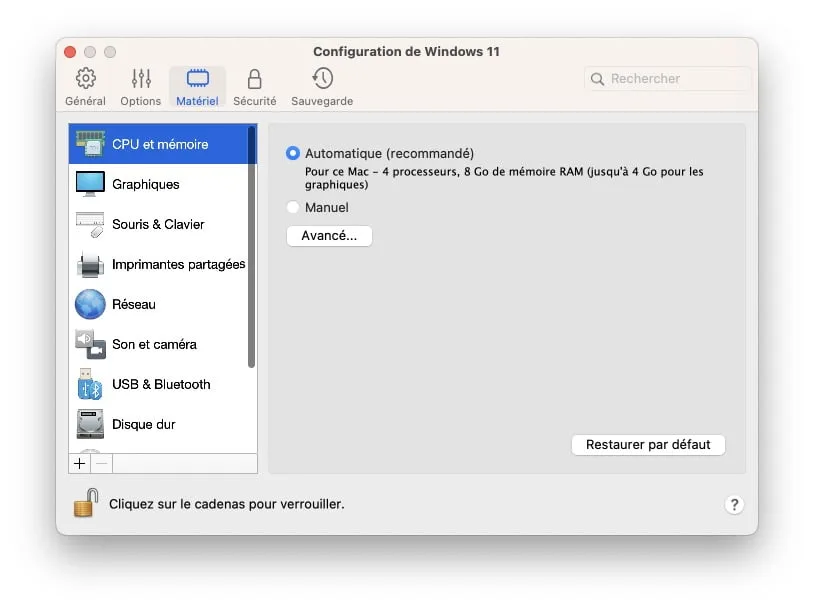Select the Automatique (recommandé) radio button
The height and width of the screenshot is (609, 814).
click(293, 153)
